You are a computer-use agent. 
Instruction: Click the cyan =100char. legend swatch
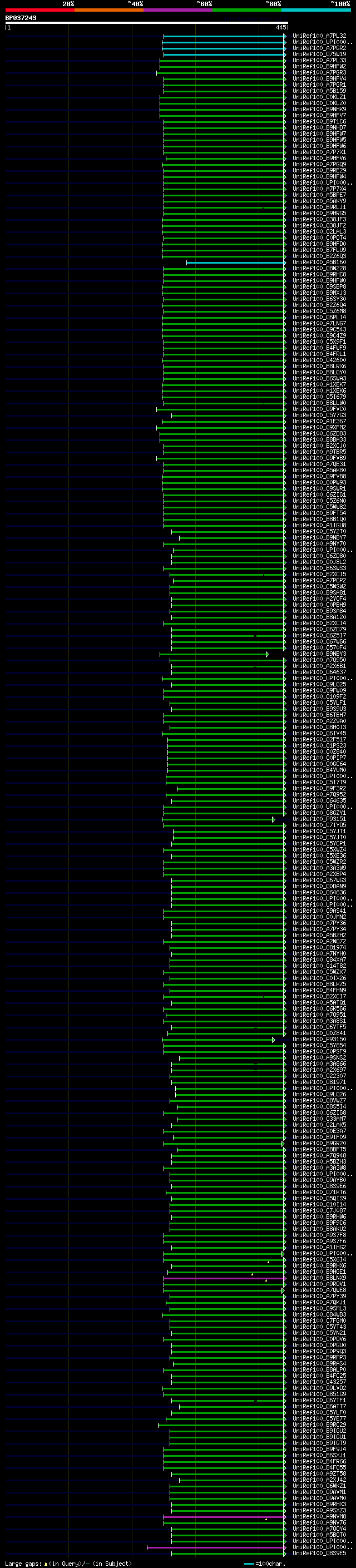coord(248,1563)
